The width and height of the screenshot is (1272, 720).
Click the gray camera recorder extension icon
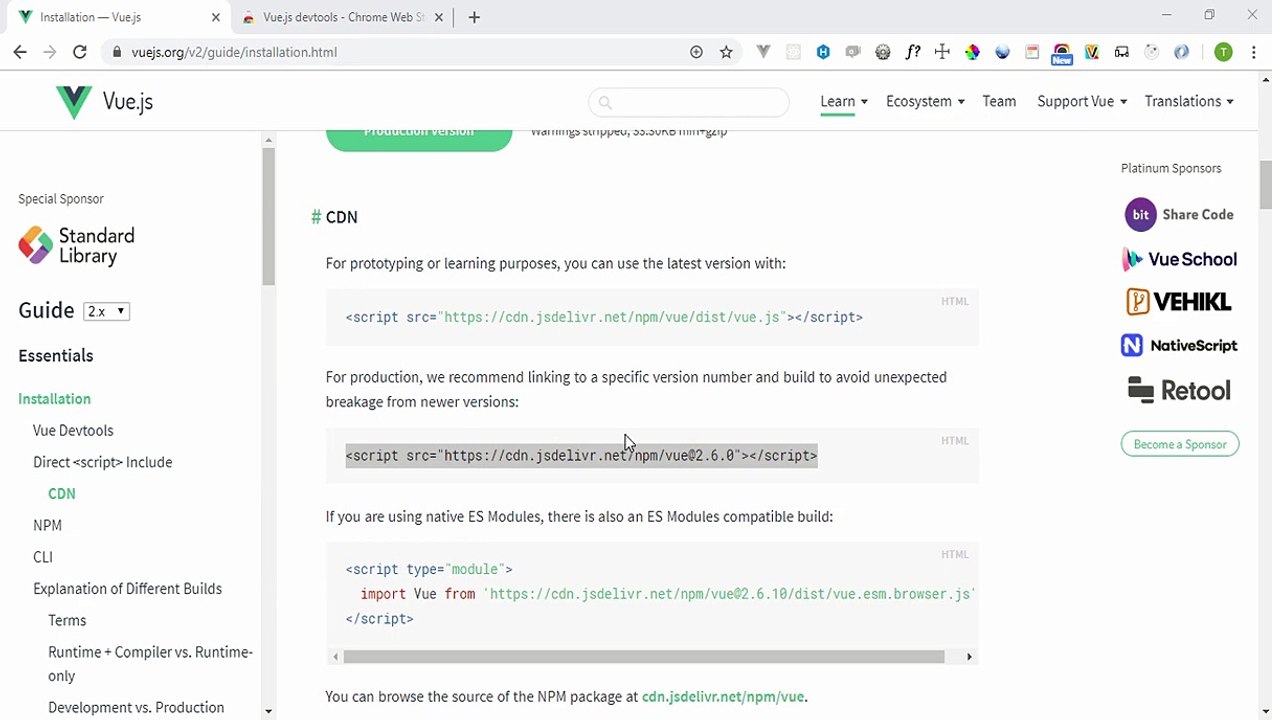(x=853, y=52)
